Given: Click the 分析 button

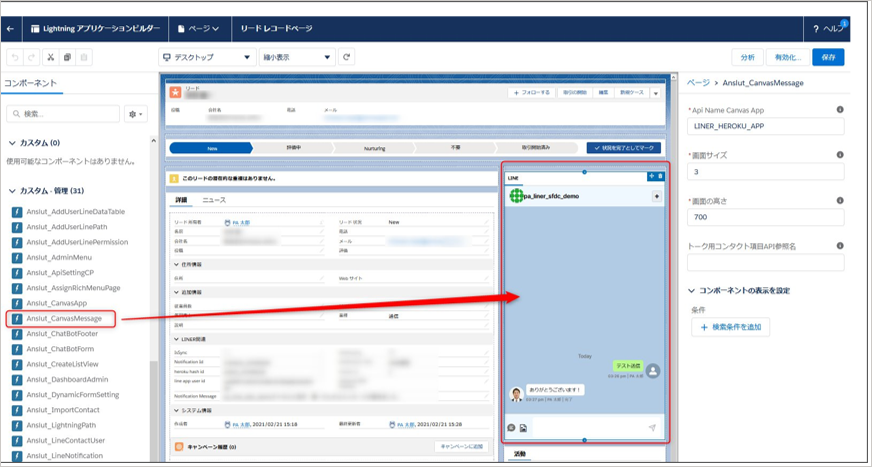Looking at the screenshot, I should pos(747,57).
